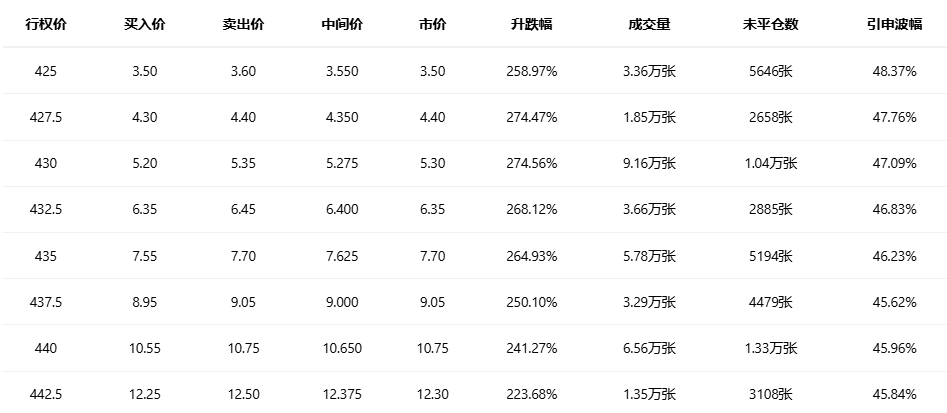Click the 427.5 strike price cell

click(46, 117)
